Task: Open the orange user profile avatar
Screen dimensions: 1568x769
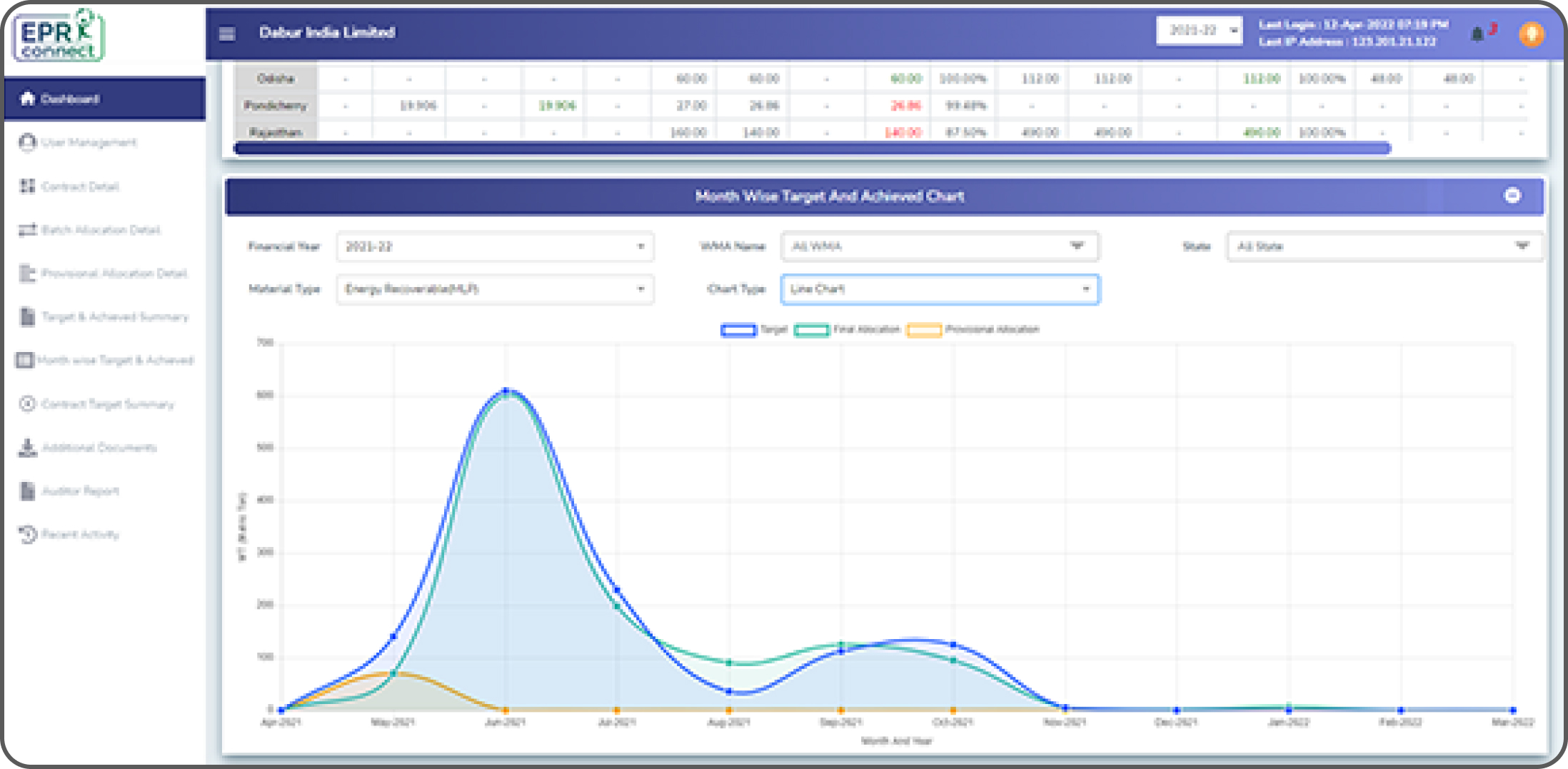Action: 1531,34
